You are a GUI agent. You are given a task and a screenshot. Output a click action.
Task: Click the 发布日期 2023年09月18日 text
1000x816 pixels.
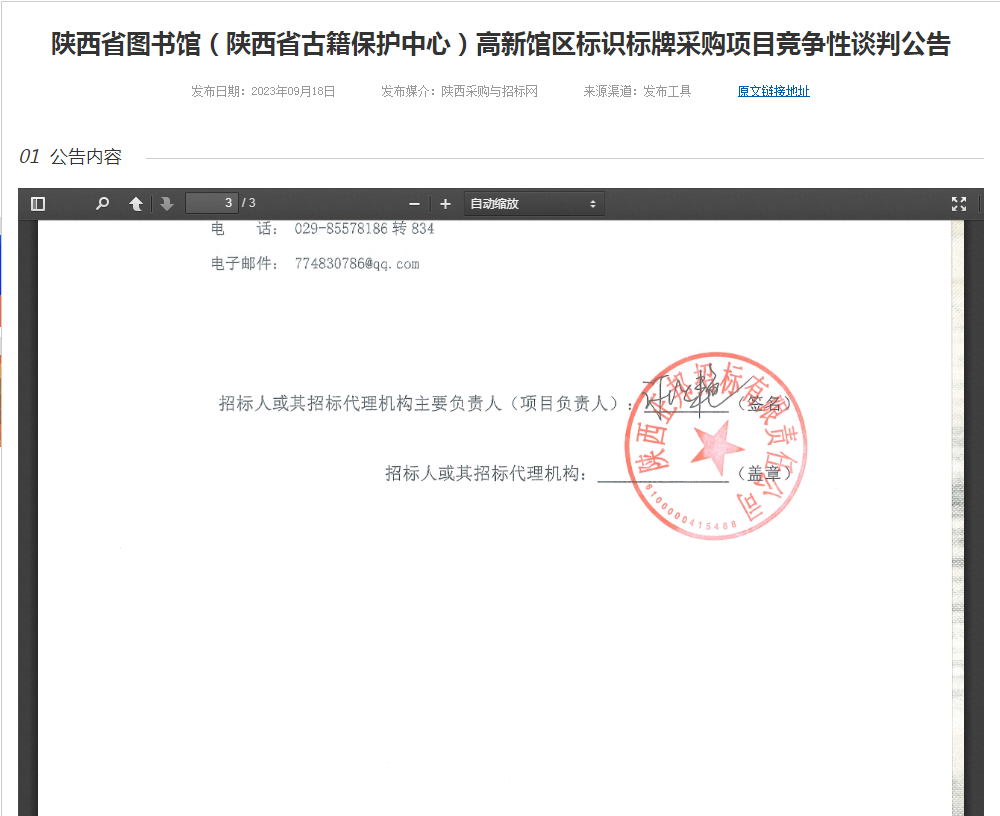pyautogui.click(x=263, y=91)
